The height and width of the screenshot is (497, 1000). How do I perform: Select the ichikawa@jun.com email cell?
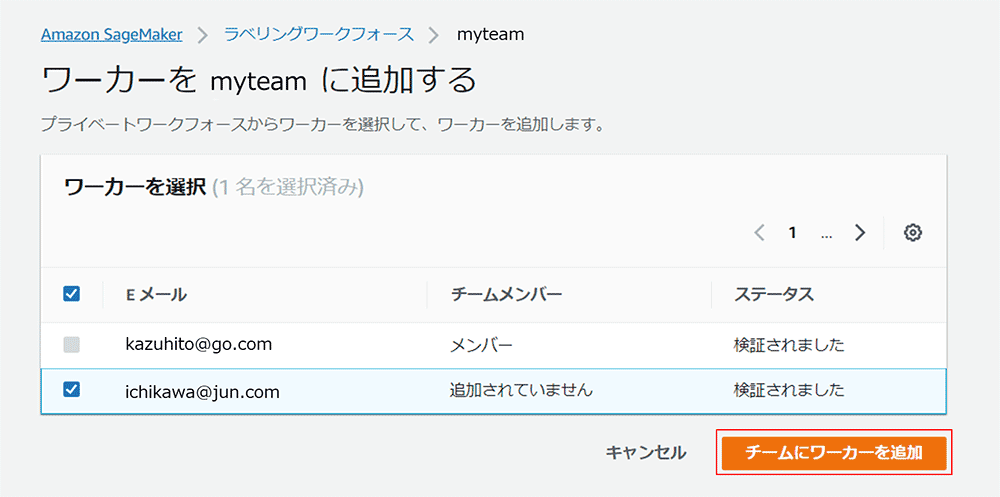coord(202,392)
